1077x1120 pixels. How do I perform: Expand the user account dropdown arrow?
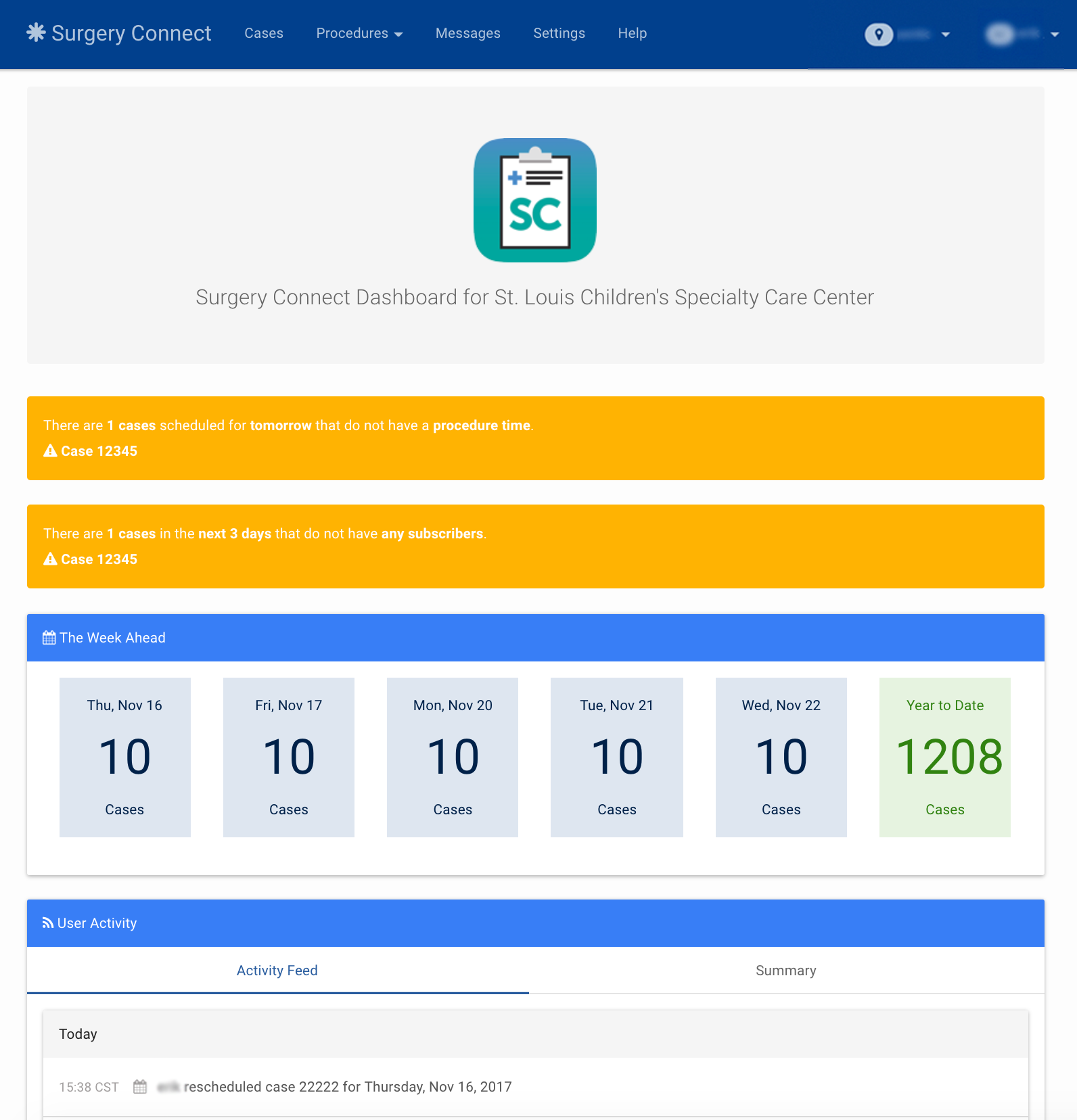click(x=1055, y=34)
